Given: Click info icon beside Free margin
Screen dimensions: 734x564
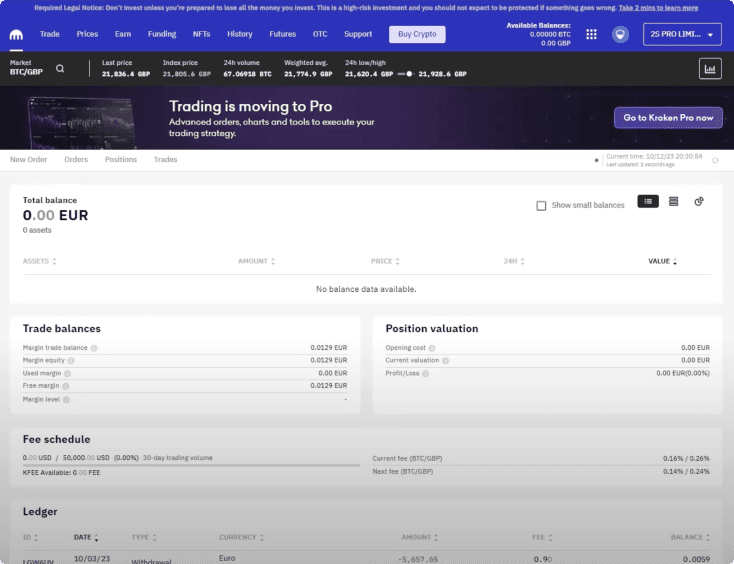Looking at the screenshot, I should click(x=66, y=386).
